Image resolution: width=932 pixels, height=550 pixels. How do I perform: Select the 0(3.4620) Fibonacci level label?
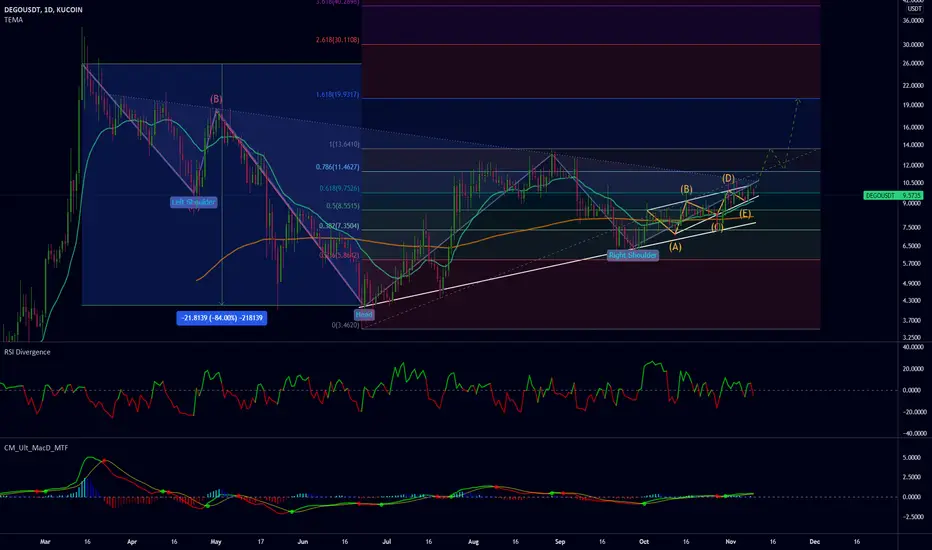point(345,325)
